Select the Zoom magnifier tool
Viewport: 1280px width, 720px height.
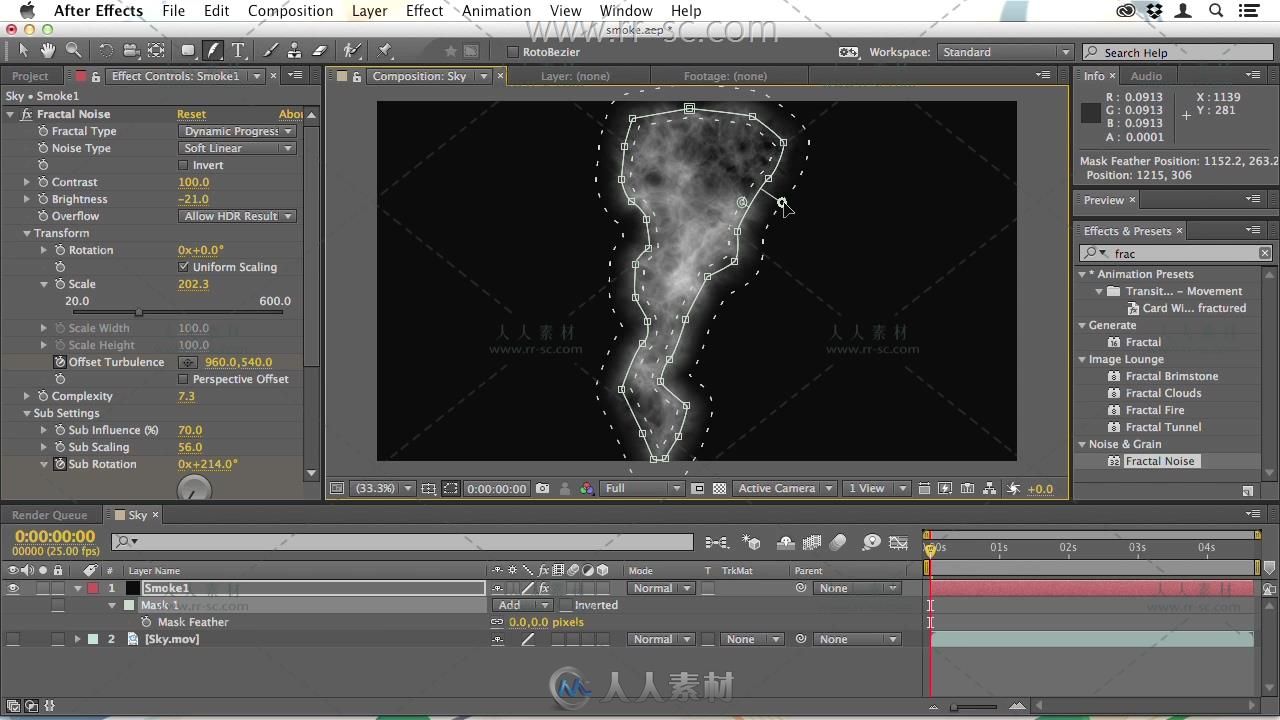click(73, 50)
